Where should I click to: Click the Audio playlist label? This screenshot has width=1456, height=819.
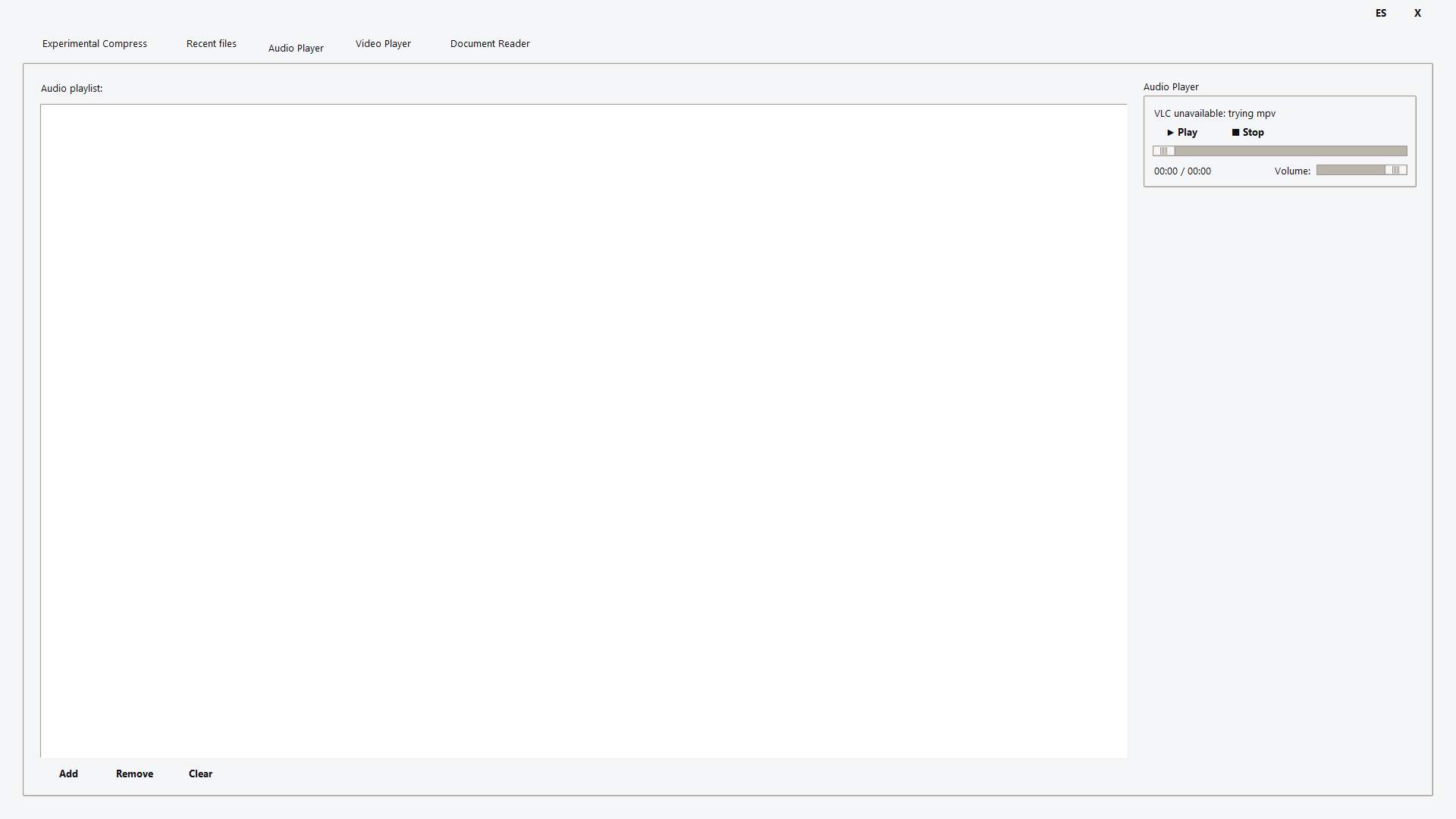pos(71,88)
